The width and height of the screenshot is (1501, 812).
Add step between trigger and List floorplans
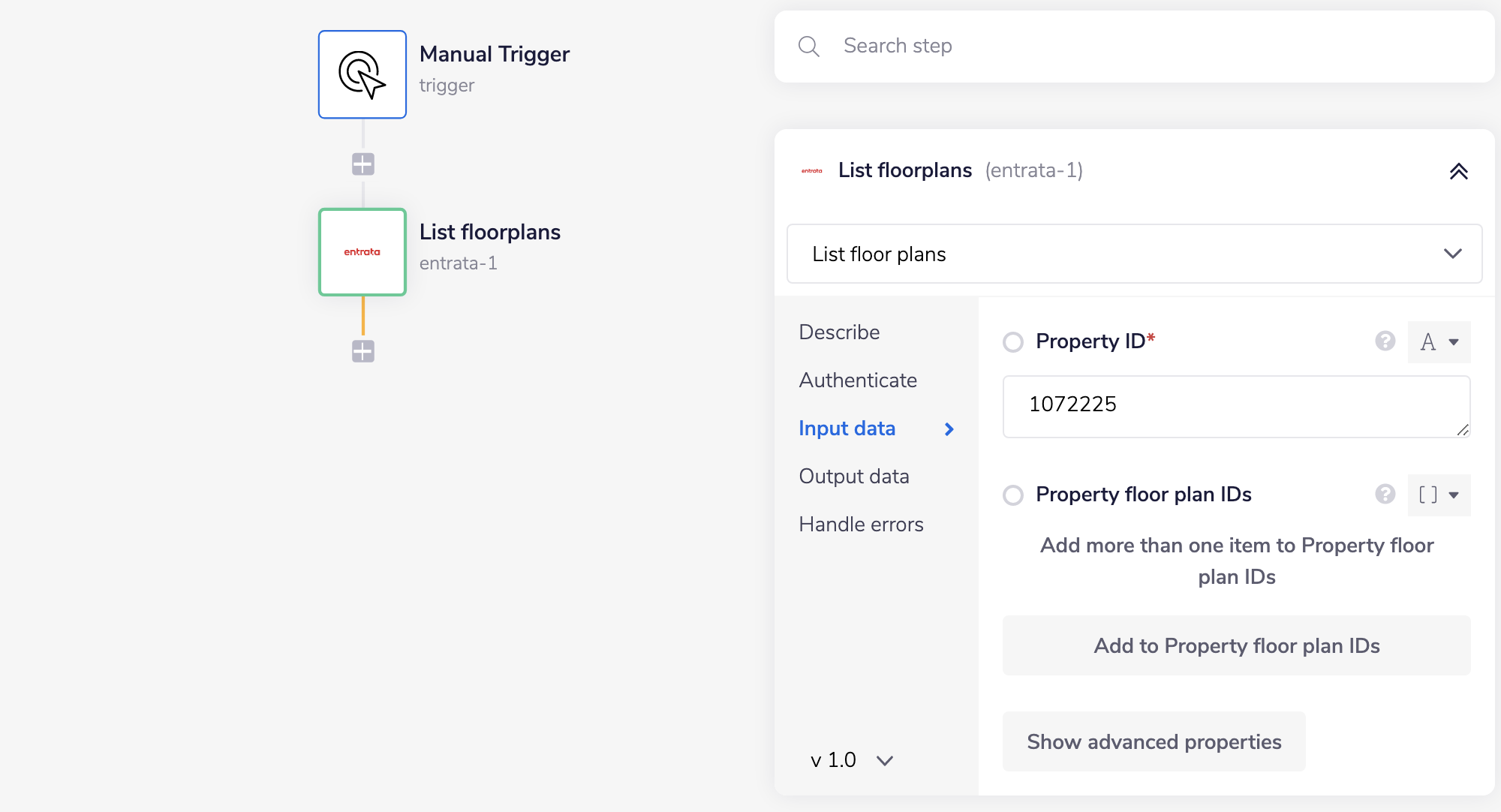(x=363, y=164)
